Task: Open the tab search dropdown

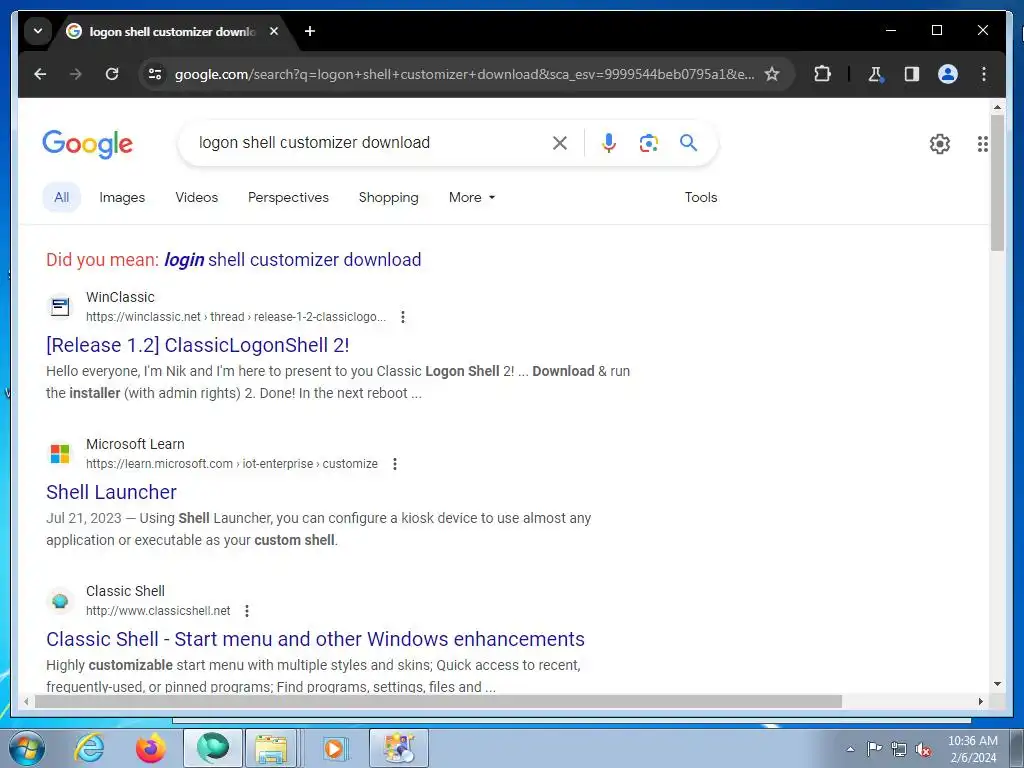Action: [x=38, y=31]
